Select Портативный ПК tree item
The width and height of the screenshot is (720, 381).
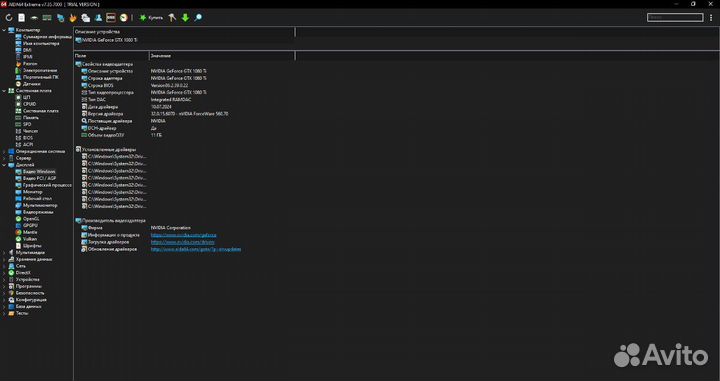click(x=37, y=77)
